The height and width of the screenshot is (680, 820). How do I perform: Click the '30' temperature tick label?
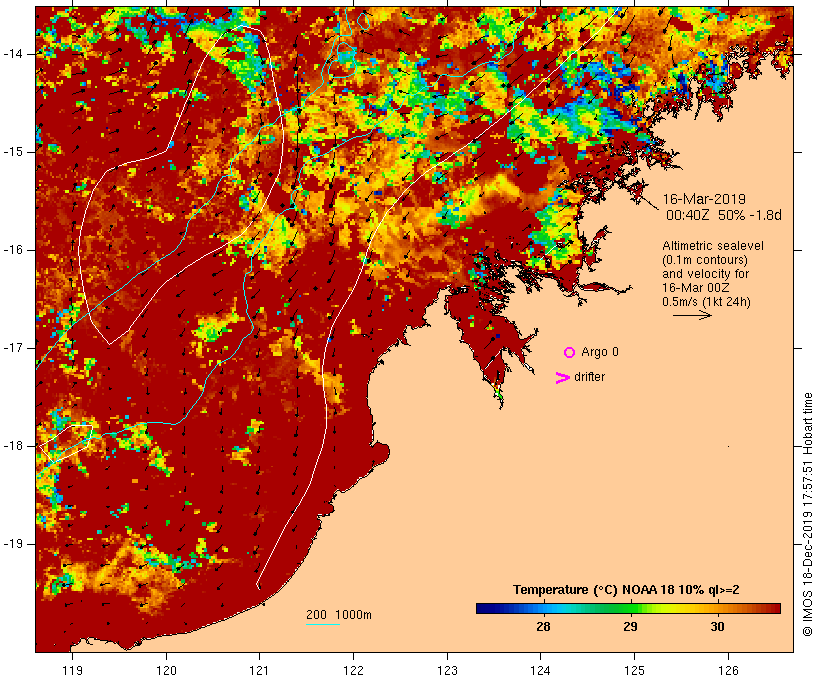coord(718,627)
